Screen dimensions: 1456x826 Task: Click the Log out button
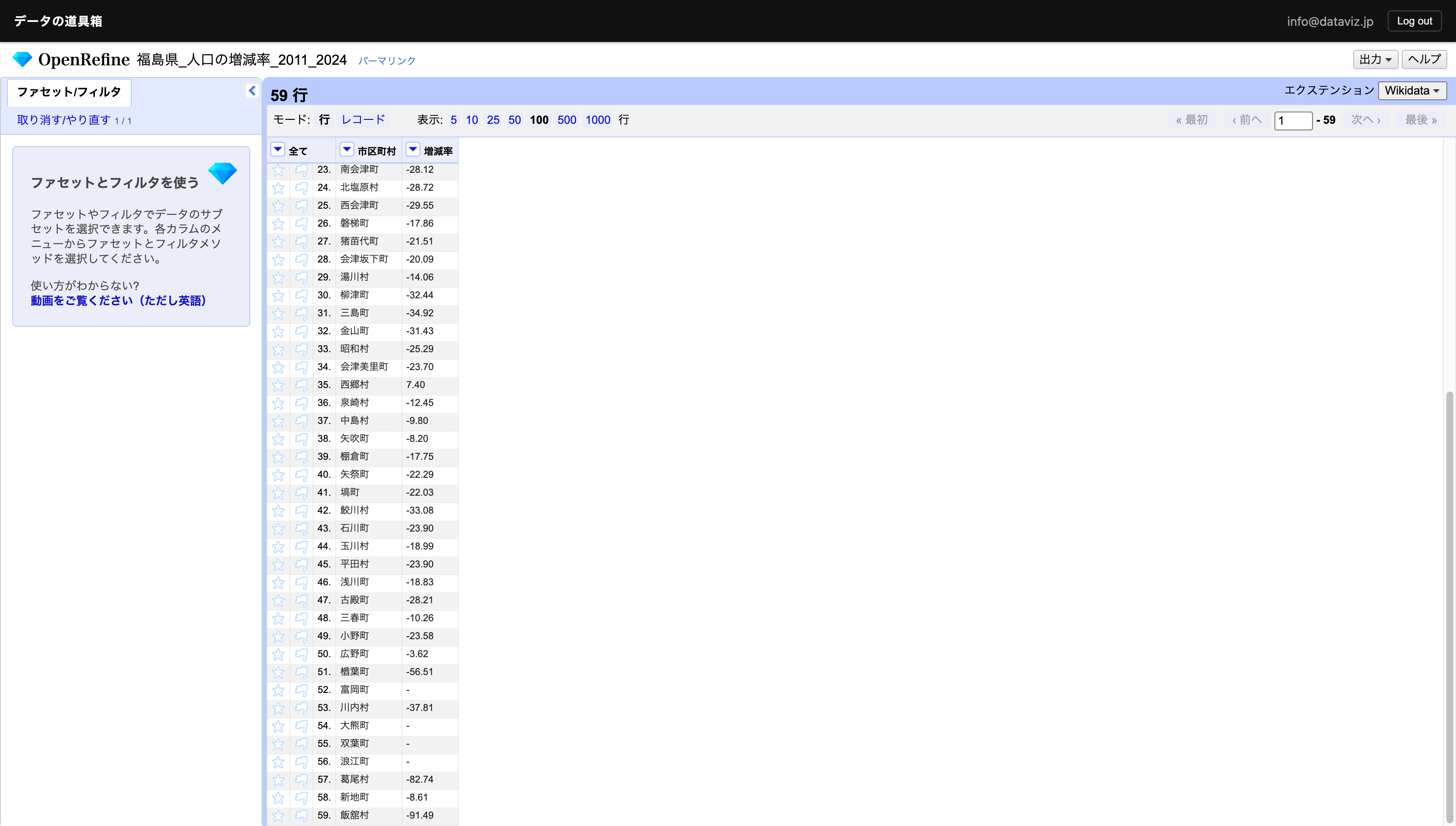tap(1414, 21)
